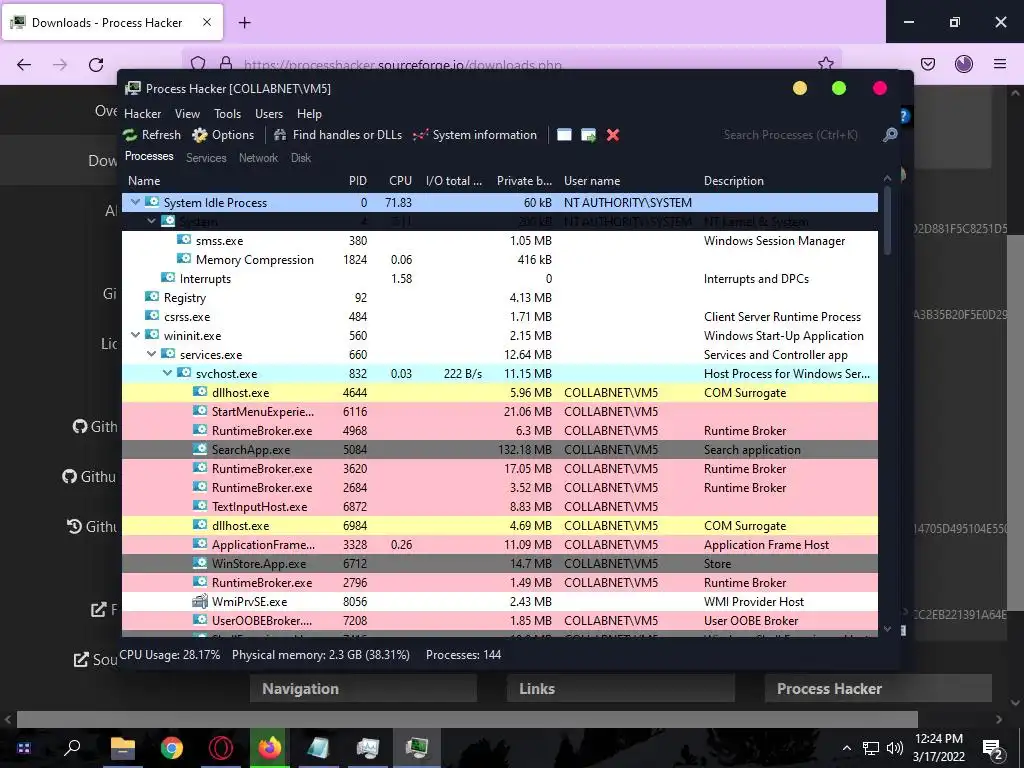
Task: Click Find handles or DLLs binoculars icon
Action: pyautogui.click(x=280, y=135)
